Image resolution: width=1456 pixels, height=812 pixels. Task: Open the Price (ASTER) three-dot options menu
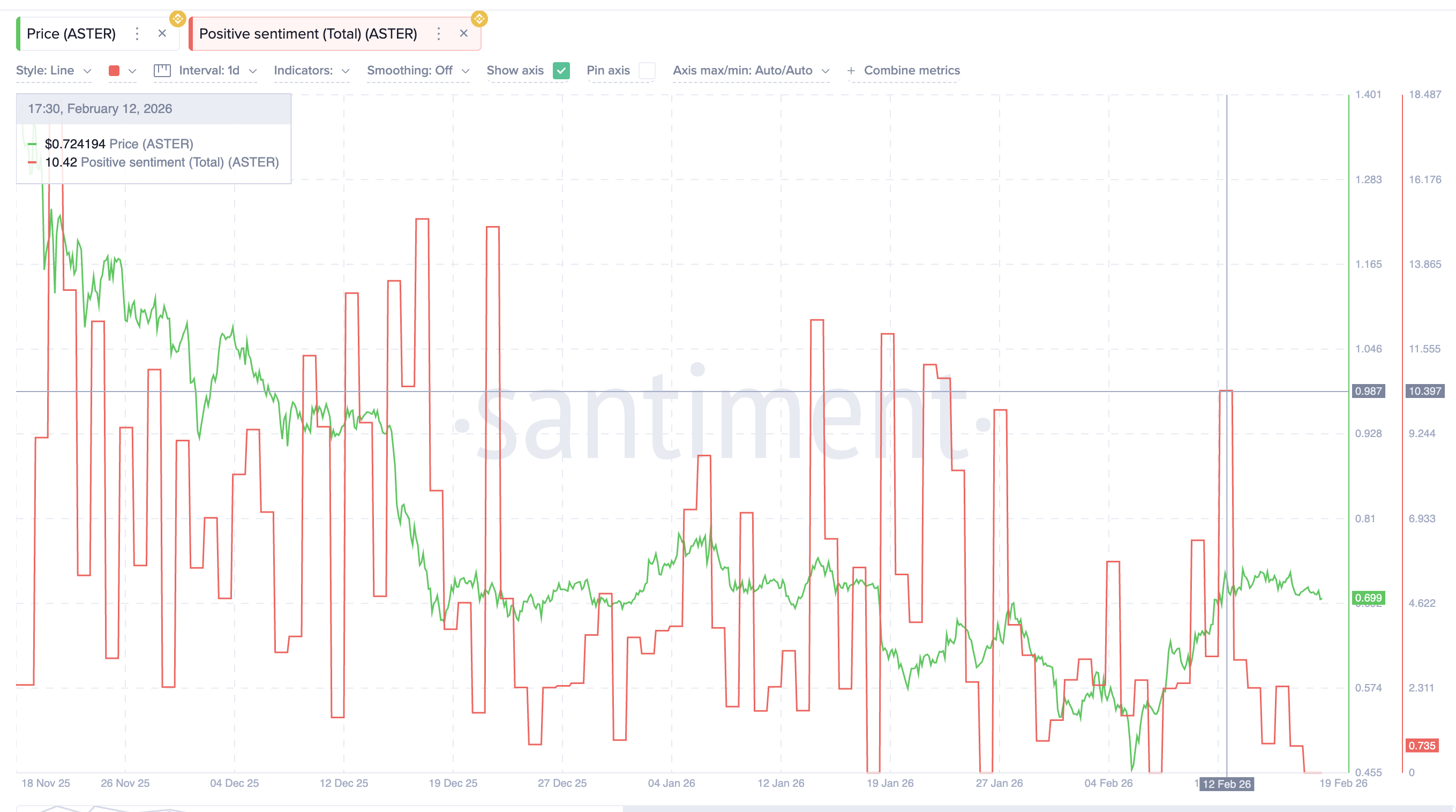[x=137, y=34]
